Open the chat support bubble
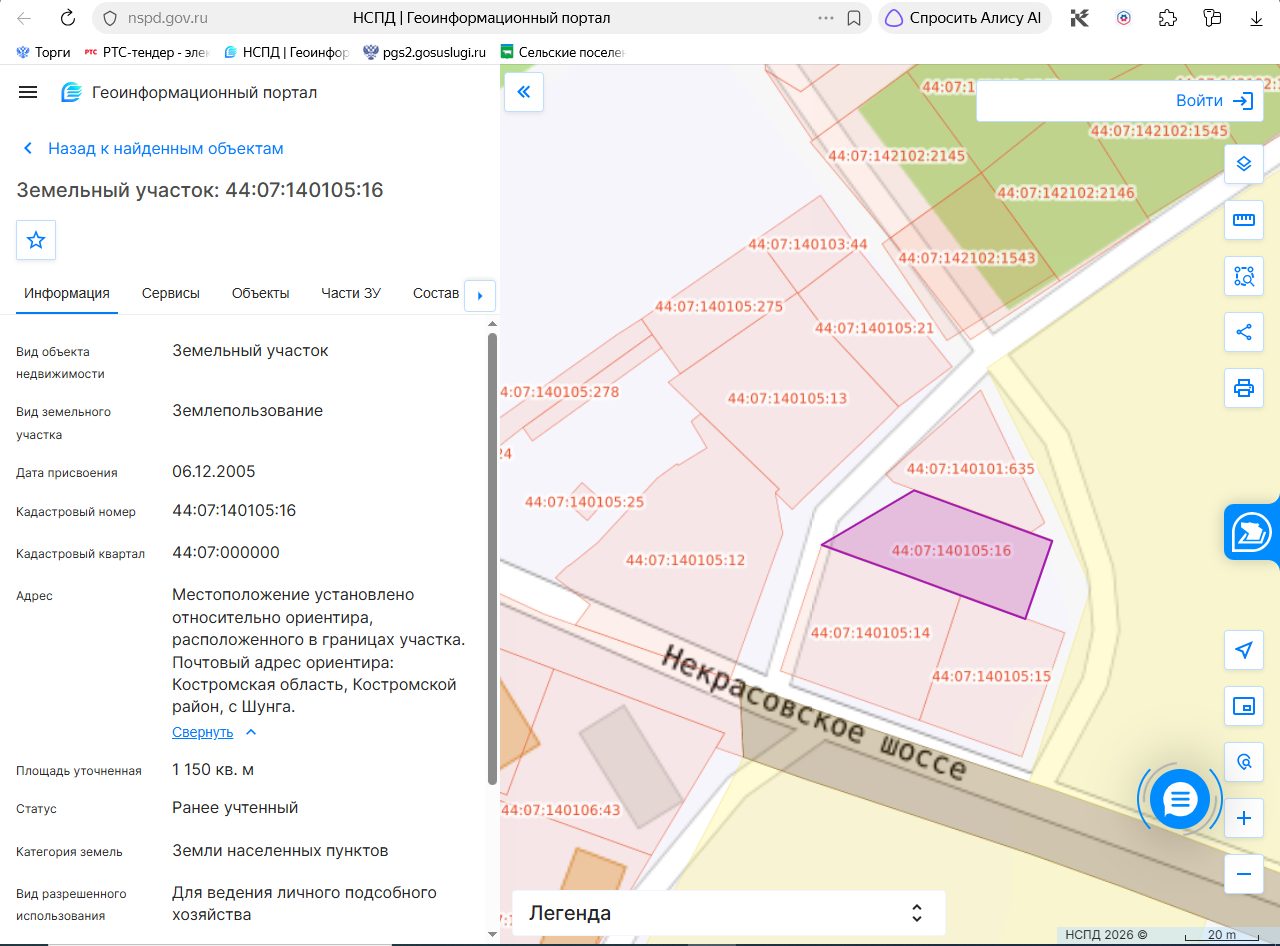The width and height of the screenshot is (1280, 946). [x=1181, y=799]
